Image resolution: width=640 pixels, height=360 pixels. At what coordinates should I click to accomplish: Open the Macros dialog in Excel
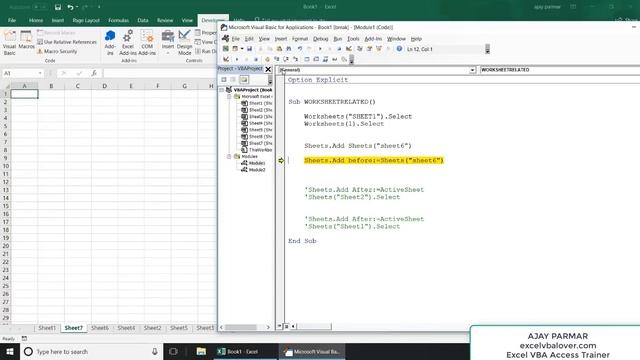[27, 40]
